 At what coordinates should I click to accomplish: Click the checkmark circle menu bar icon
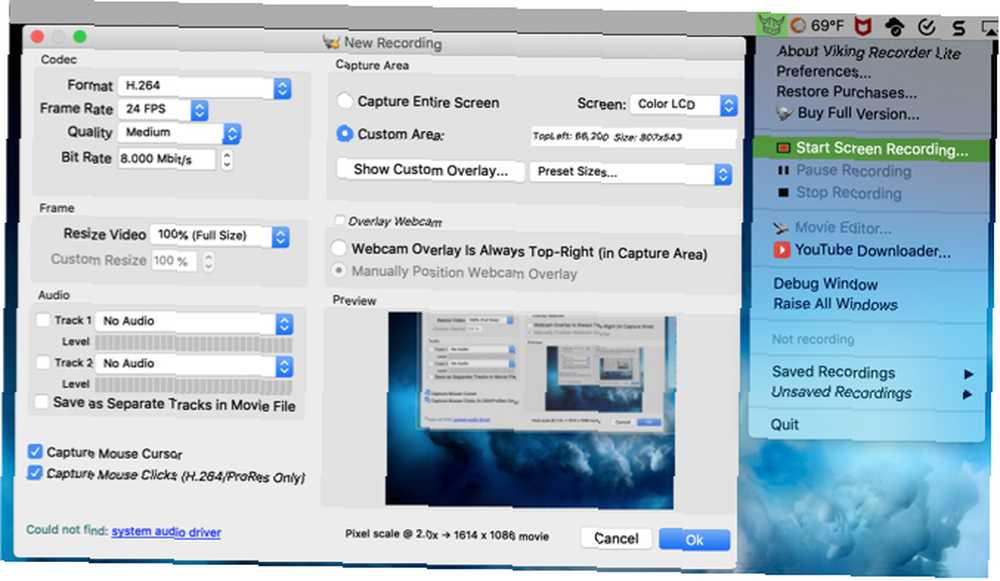click(x=926, y=27)
